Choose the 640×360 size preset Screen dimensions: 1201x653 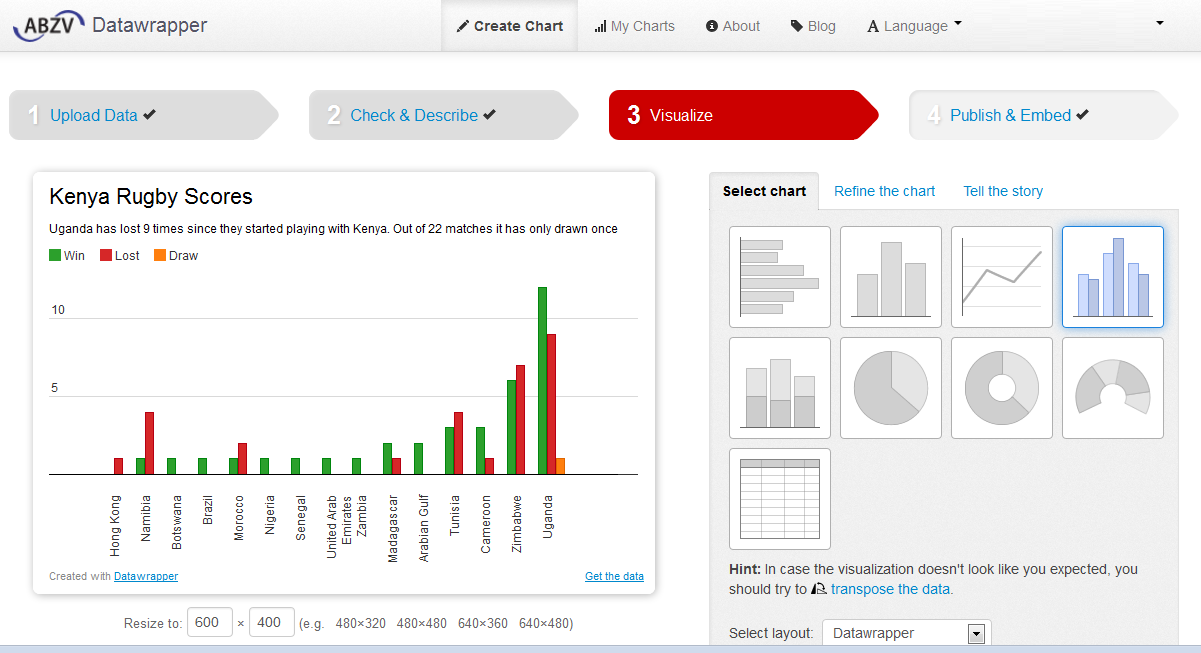coord(483,623)
